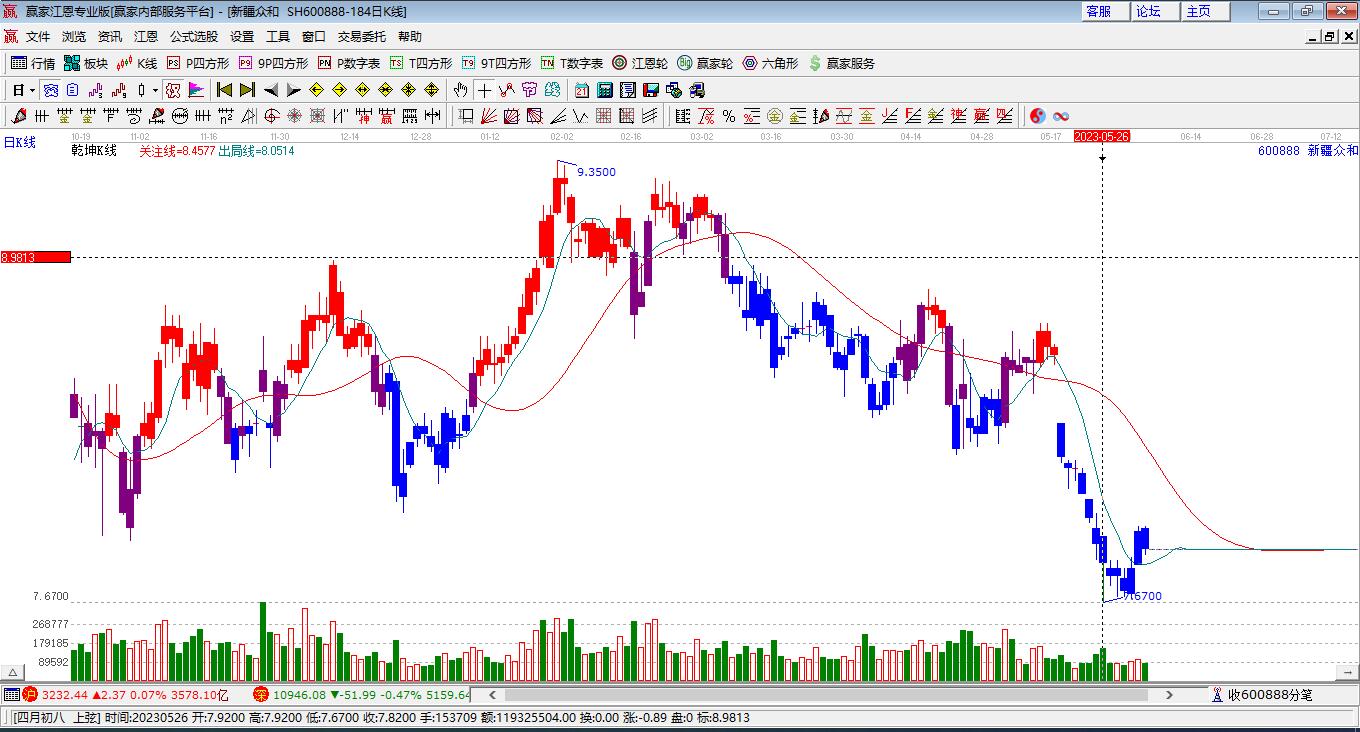The height and width of the screenshot is (732, 1360).
Task: Select the percent sign tool icon
Action: tap(729, 116)
